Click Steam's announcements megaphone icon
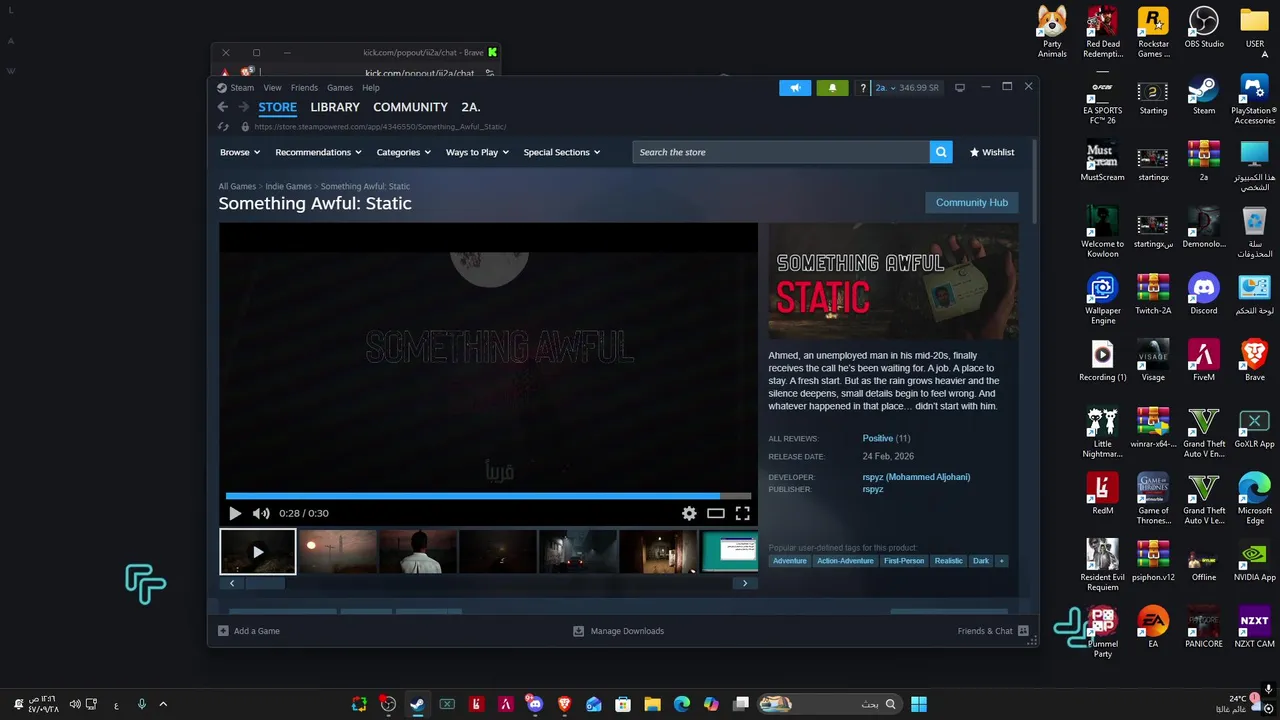This screenshot has width=1280, height=720. (x=795, y=88)
